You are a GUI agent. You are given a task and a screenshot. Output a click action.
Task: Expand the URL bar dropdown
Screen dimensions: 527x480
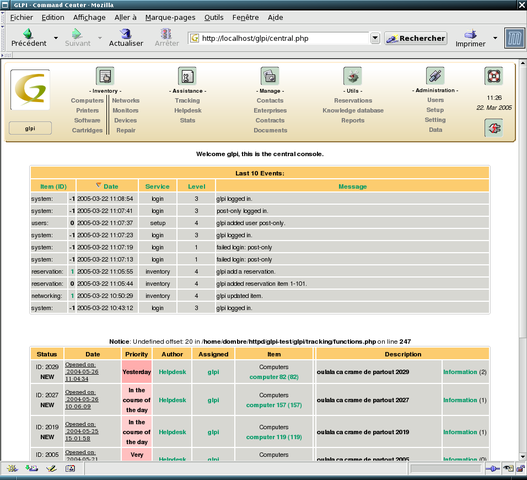tap(375, 38)
